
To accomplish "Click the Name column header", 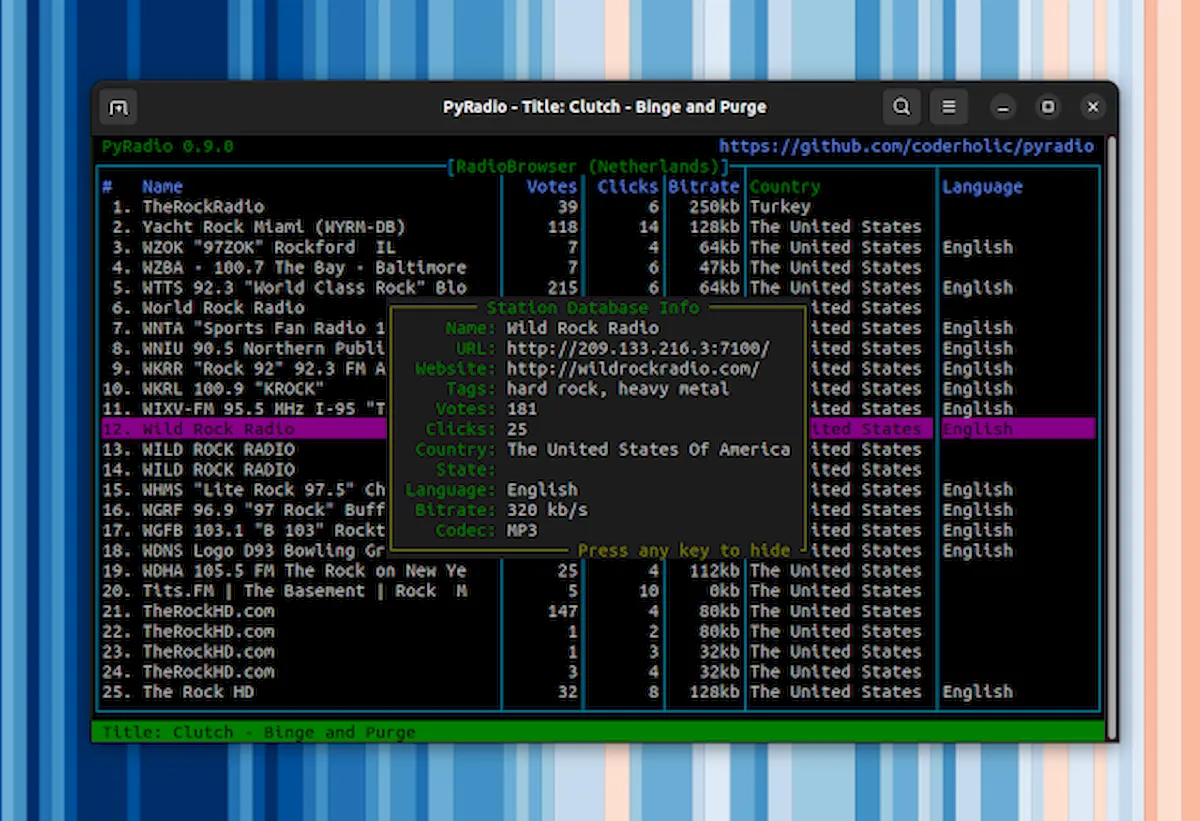I will coord(162,187).
